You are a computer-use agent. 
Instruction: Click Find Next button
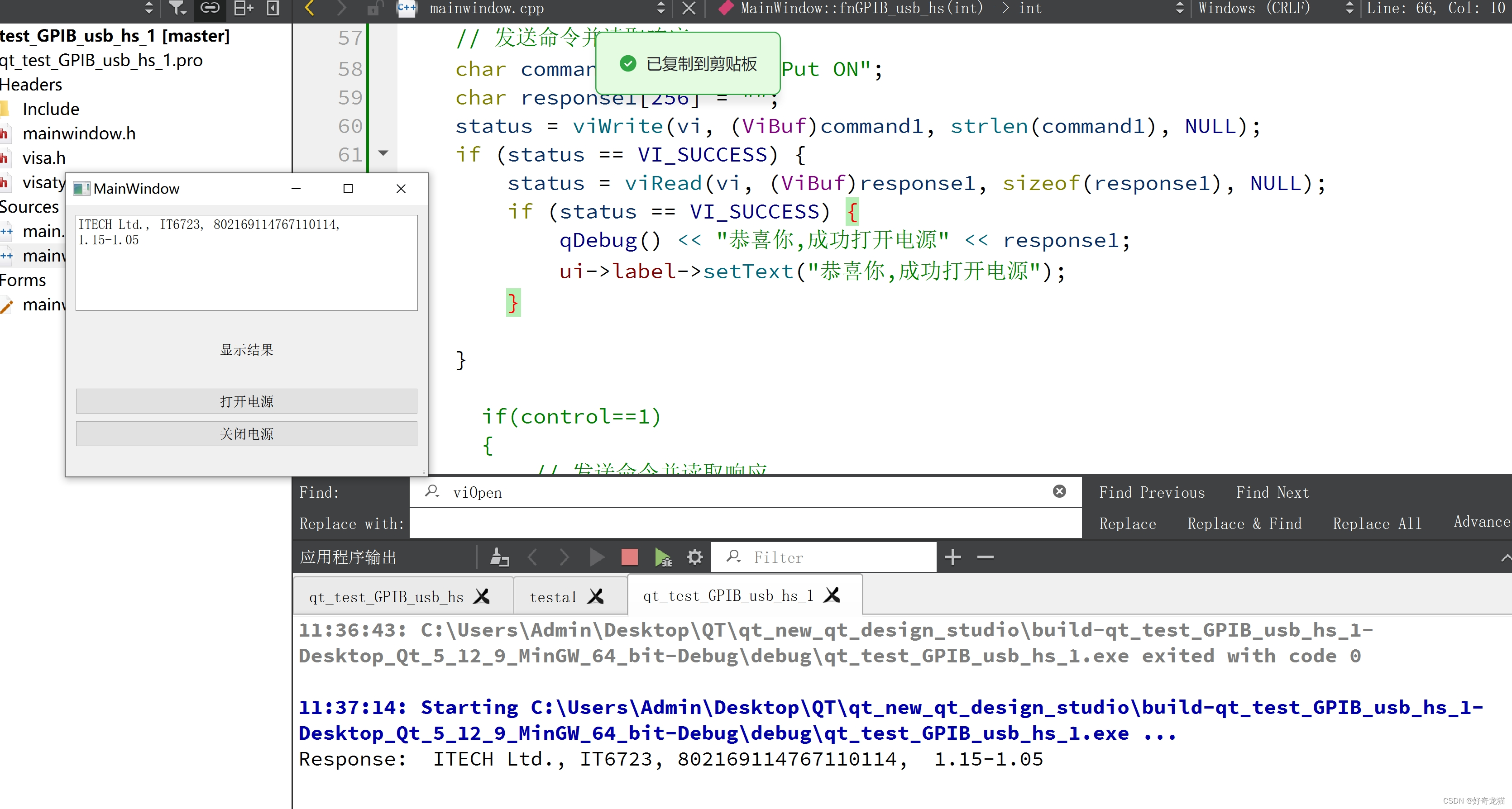click(1272, 493)
